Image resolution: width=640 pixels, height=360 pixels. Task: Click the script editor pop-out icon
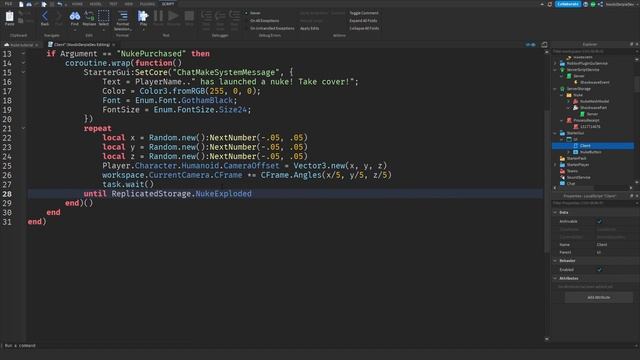point(544,44)
